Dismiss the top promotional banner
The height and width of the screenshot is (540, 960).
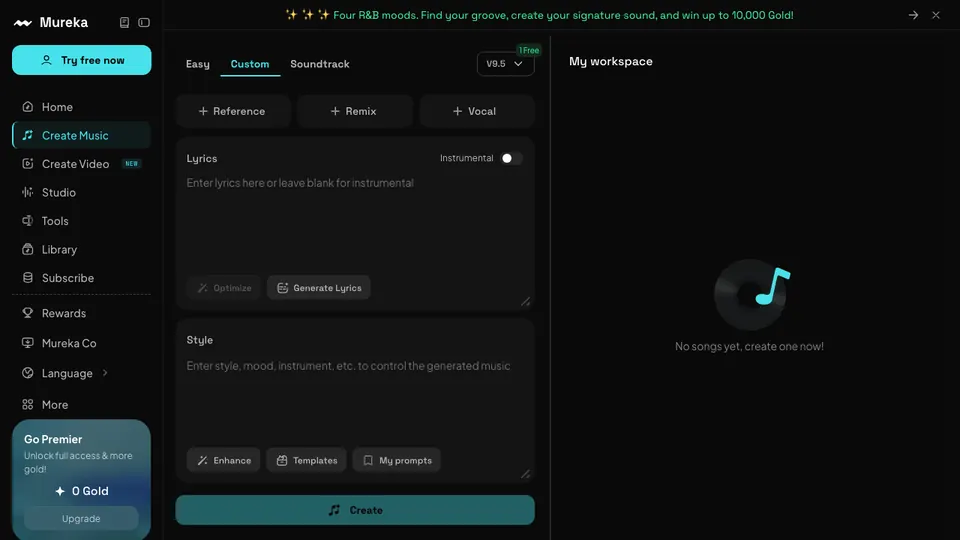tap(936, 15)
